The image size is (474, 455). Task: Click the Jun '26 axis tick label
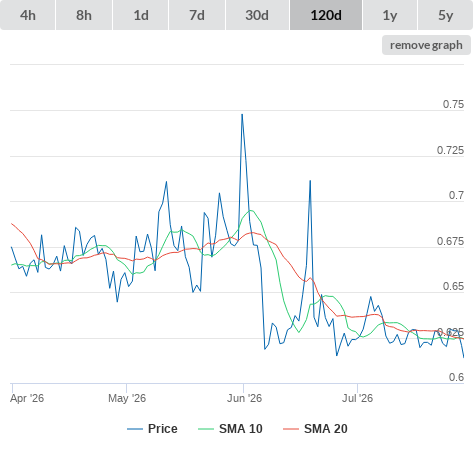(244, 398)
